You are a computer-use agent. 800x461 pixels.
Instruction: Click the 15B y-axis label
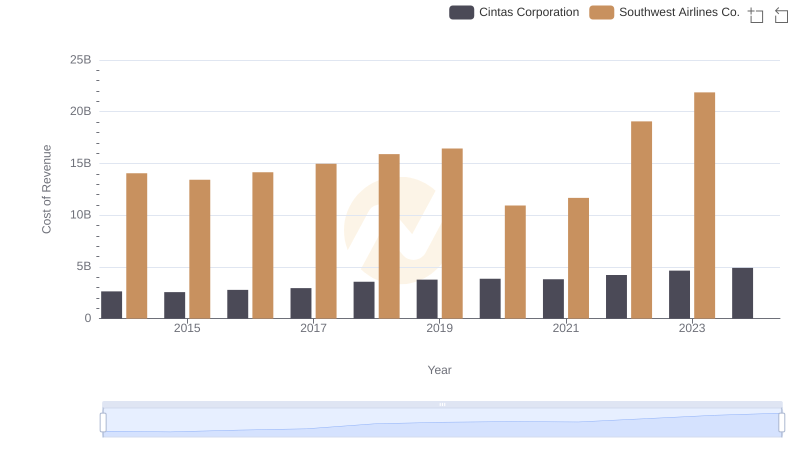[x=81, y=163]
